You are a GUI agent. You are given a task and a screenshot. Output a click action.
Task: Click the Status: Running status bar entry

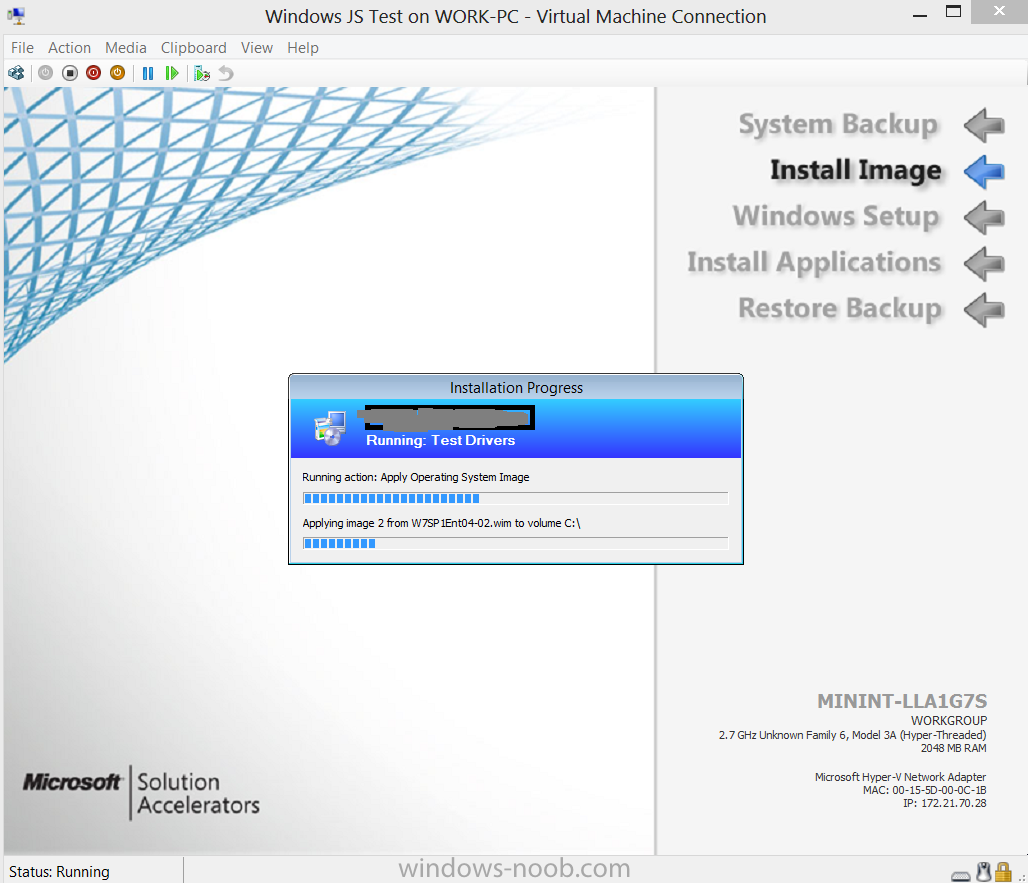[59, 872]
